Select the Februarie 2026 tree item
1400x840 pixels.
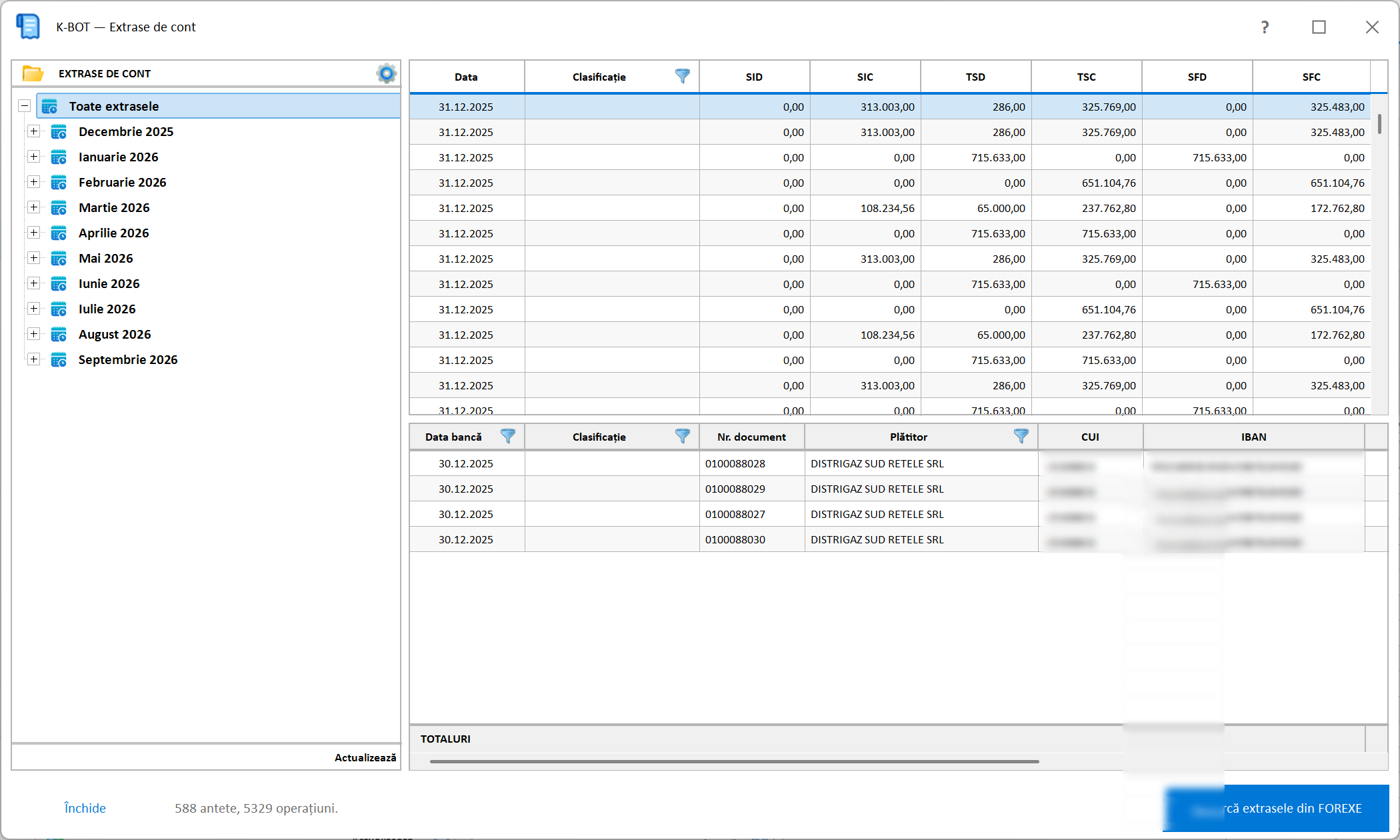coord(123,183)
